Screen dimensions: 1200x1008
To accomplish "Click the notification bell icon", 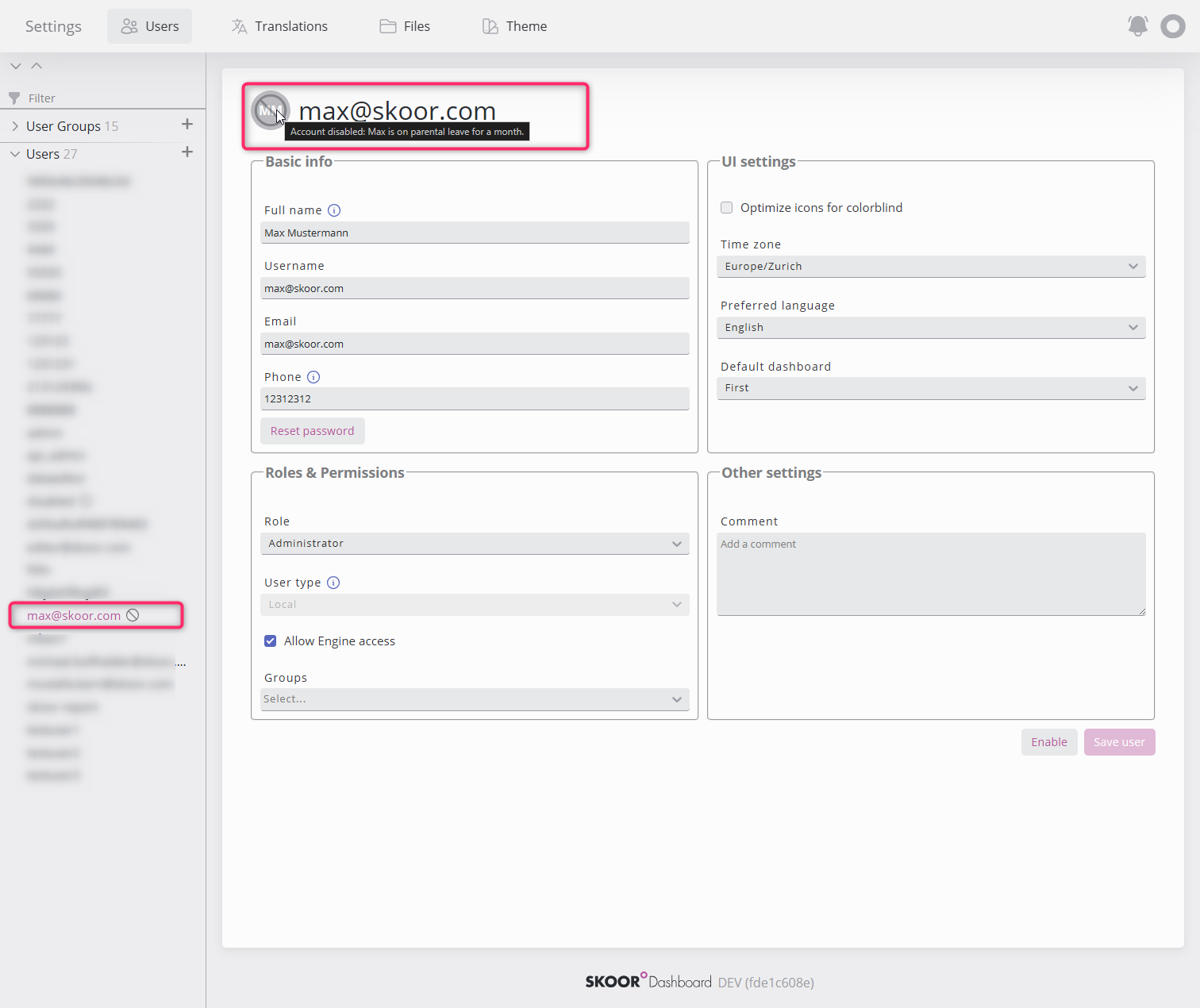I will [1137, 26].
